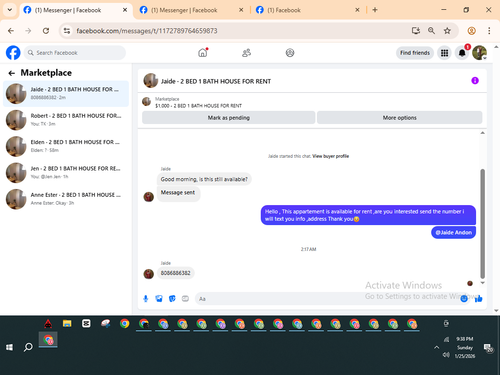Screen dimensions: 500x375
Task: Open the Elden conversation in list
Action: [x=66, y=146]
